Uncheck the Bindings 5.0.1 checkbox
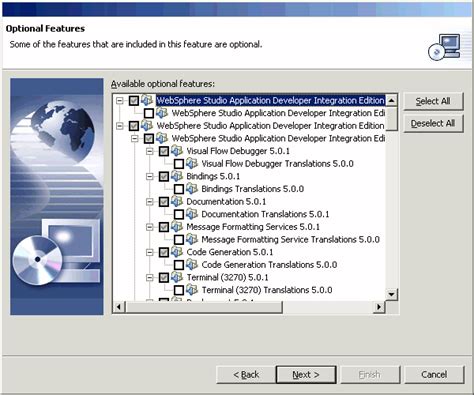 [164, 176]
